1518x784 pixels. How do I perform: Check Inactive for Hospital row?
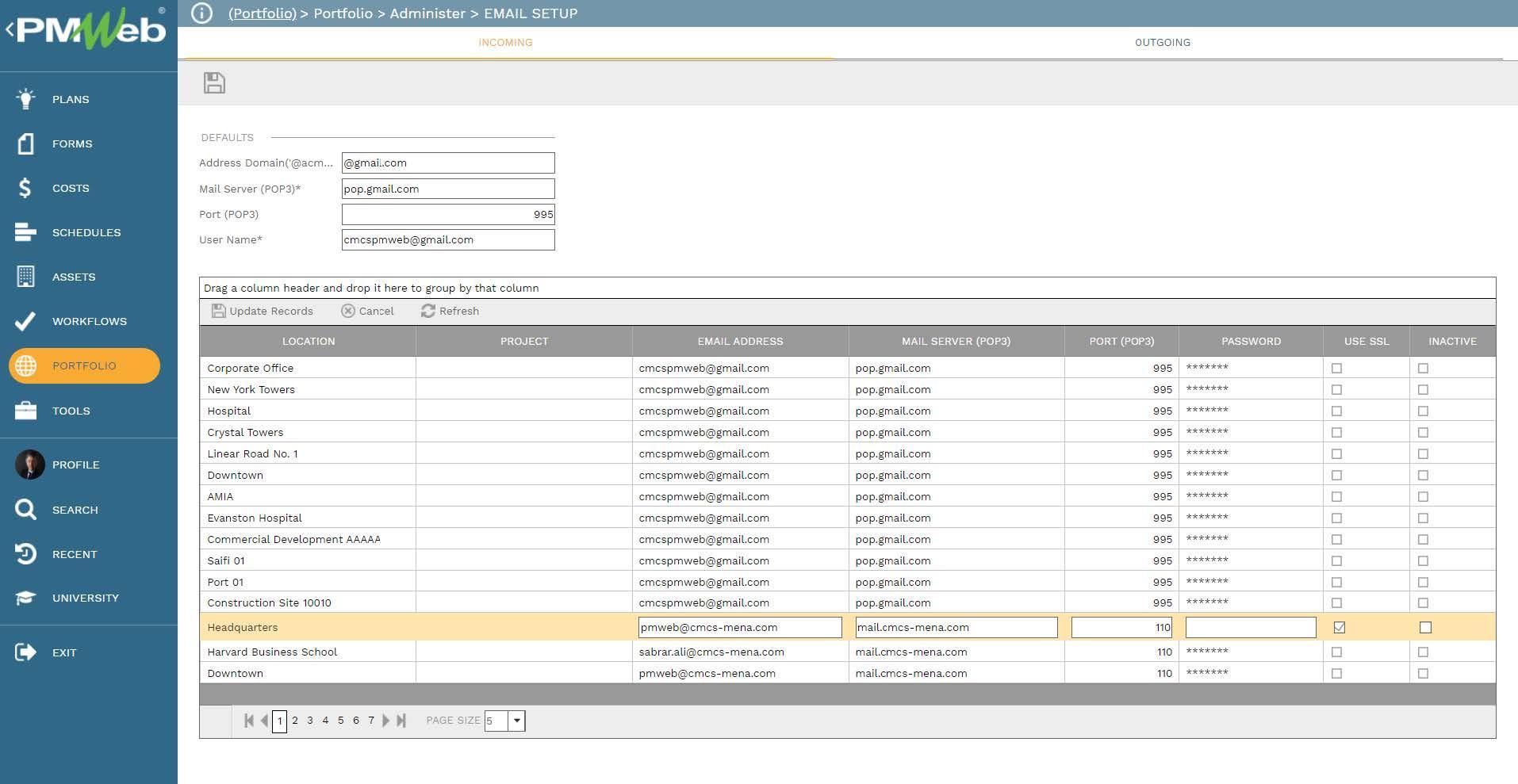[x=1423, y=411]
